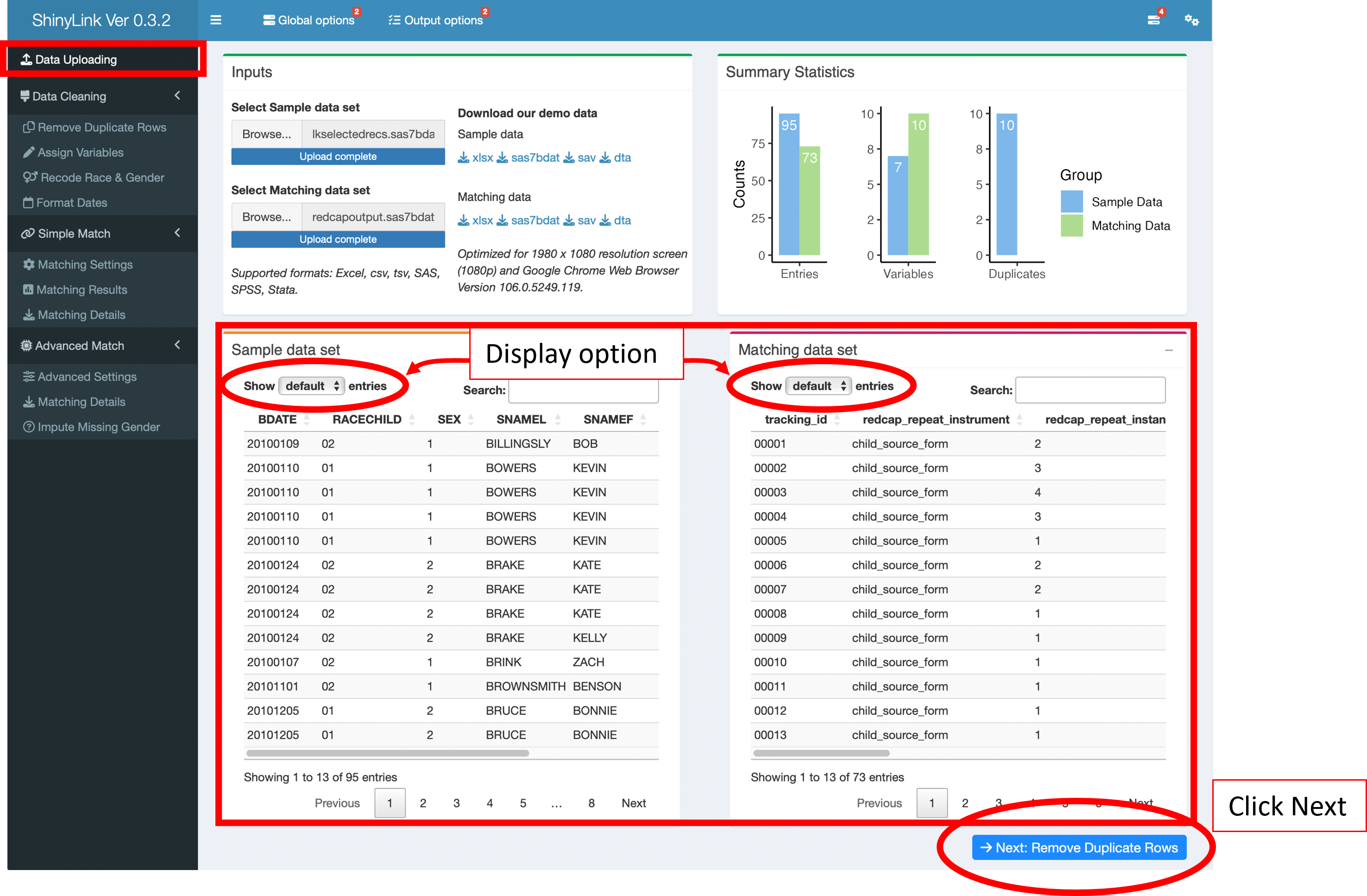The height and width of the screenshot is (896, 1367).
Task: Download matching data xlsx file
Action: point(476,221)
